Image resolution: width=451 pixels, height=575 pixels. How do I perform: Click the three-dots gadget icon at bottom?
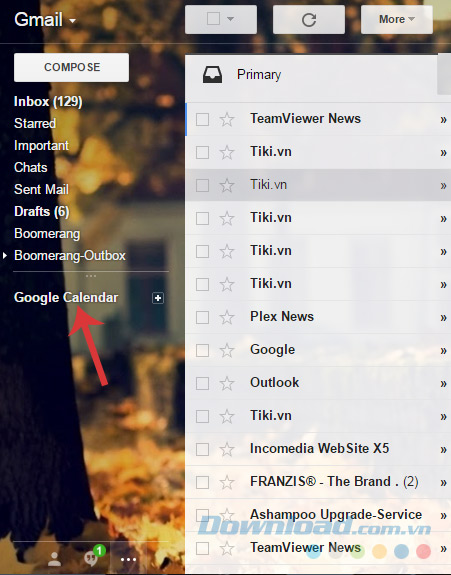click(128, 560)
